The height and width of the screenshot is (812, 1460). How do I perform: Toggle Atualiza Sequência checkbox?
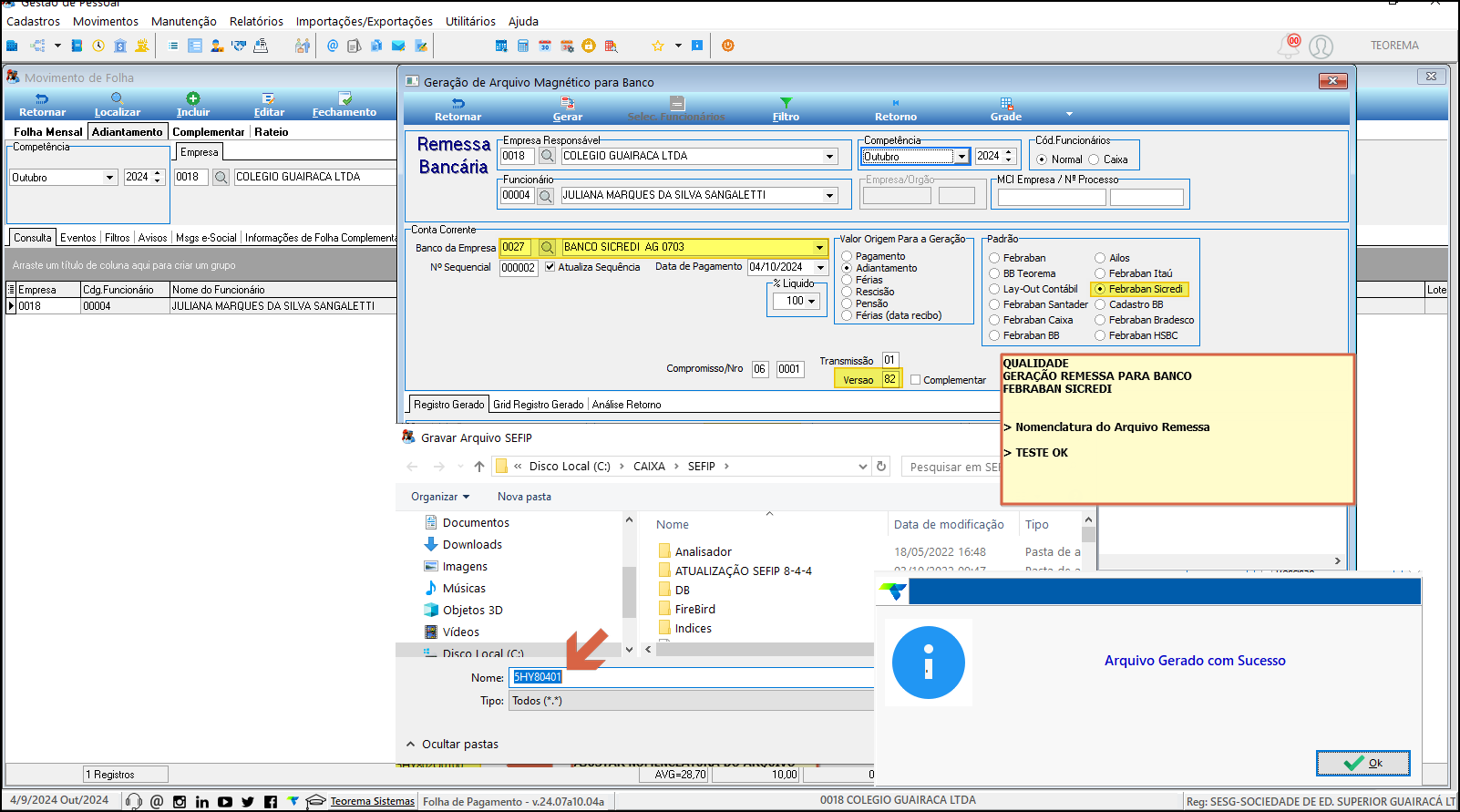pyautogui.click(x=550, y=267)
